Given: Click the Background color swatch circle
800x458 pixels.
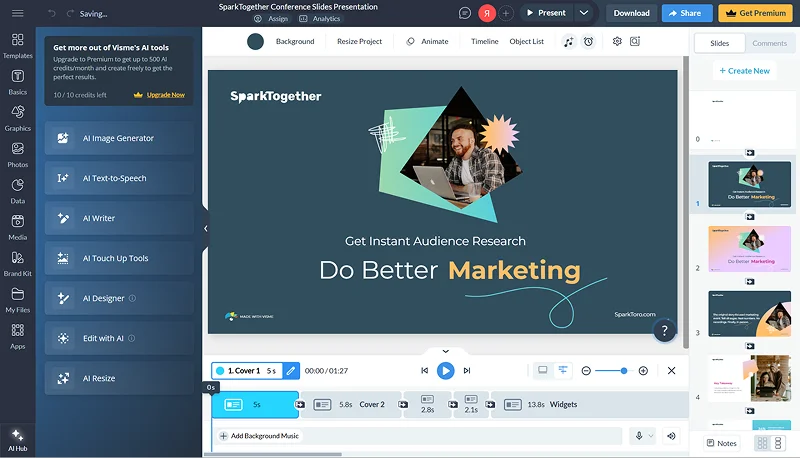Looking at the screenshot, I should click(x=255, y=42).
